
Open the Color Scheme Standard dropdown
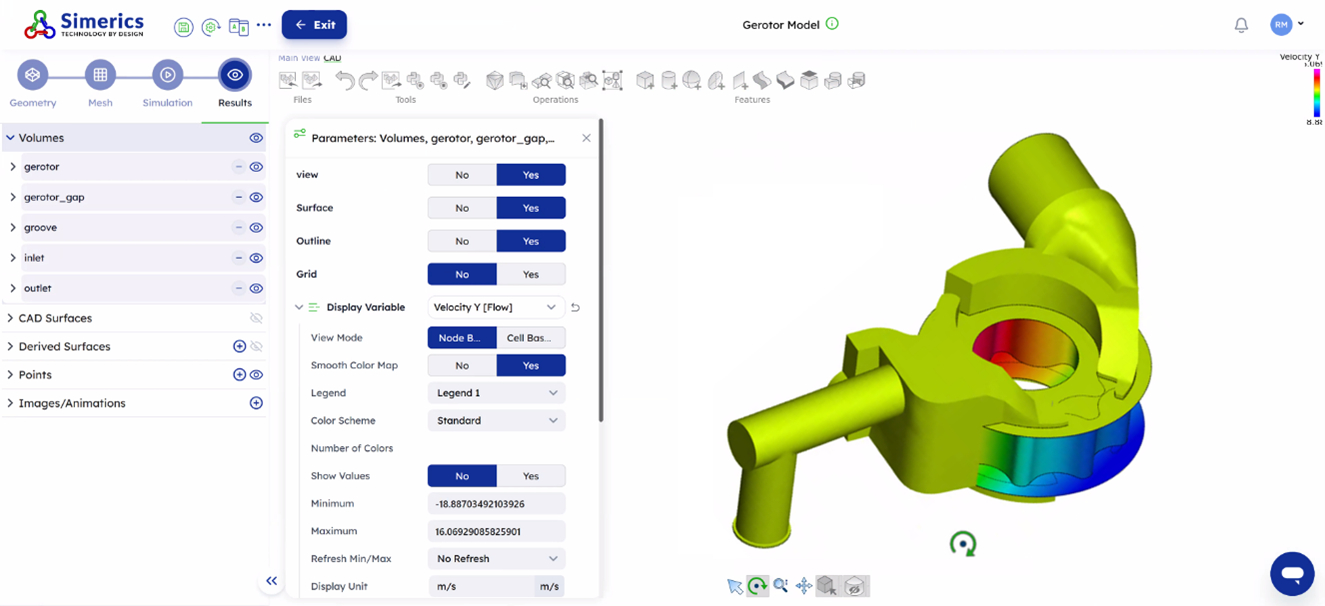(495, 421)
